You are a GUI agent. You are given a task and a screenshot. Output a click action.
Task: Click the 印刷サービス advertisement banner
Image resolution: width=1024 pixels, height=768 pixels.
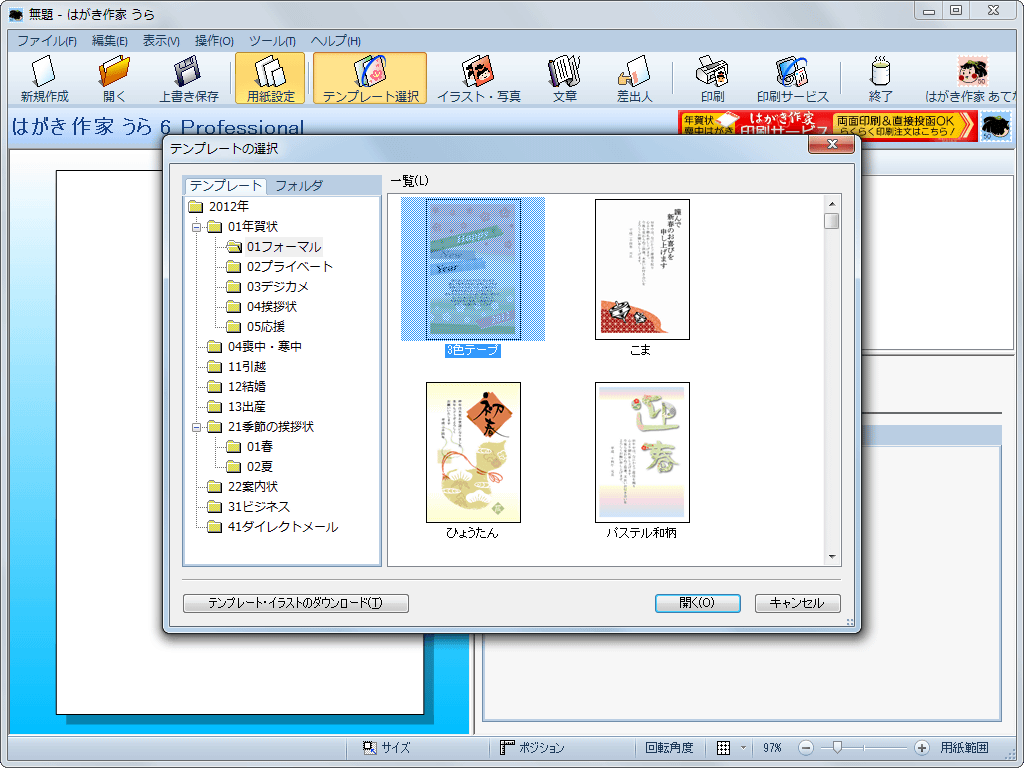click(x=827, y=125)
